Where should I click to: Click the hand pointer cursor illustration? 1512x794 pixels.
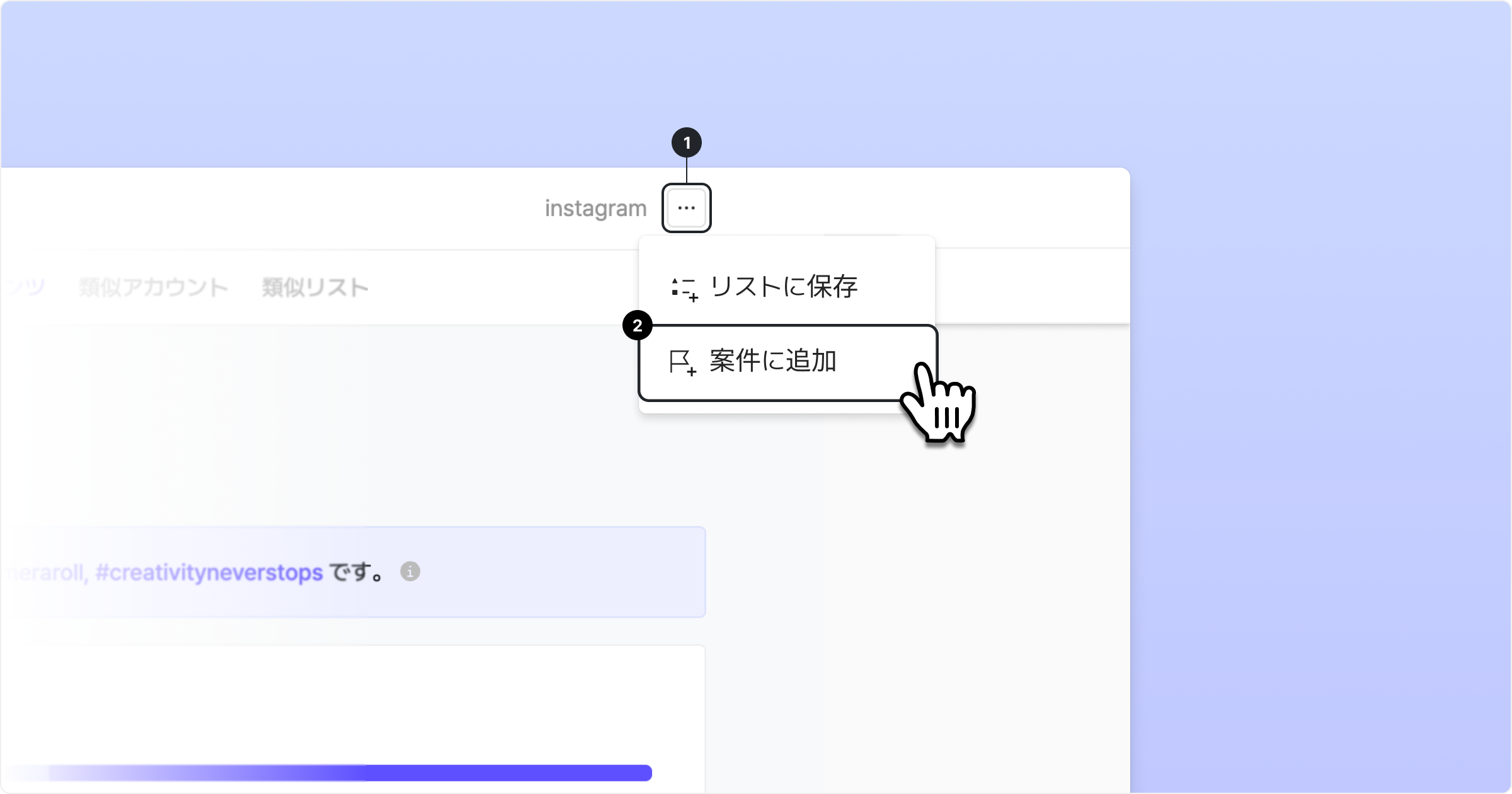[x=939, y=403]
